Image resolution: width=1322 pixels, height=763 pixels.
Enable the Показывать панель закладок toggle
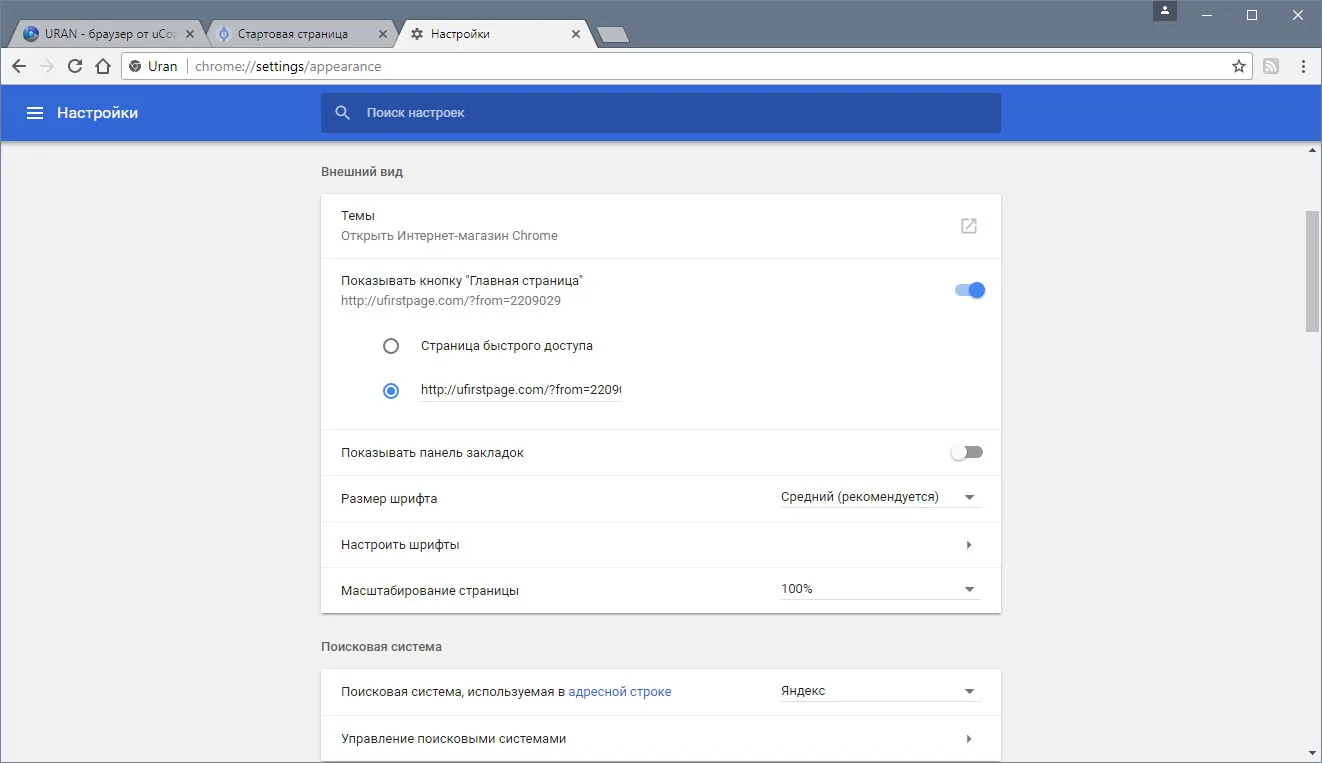967,453
